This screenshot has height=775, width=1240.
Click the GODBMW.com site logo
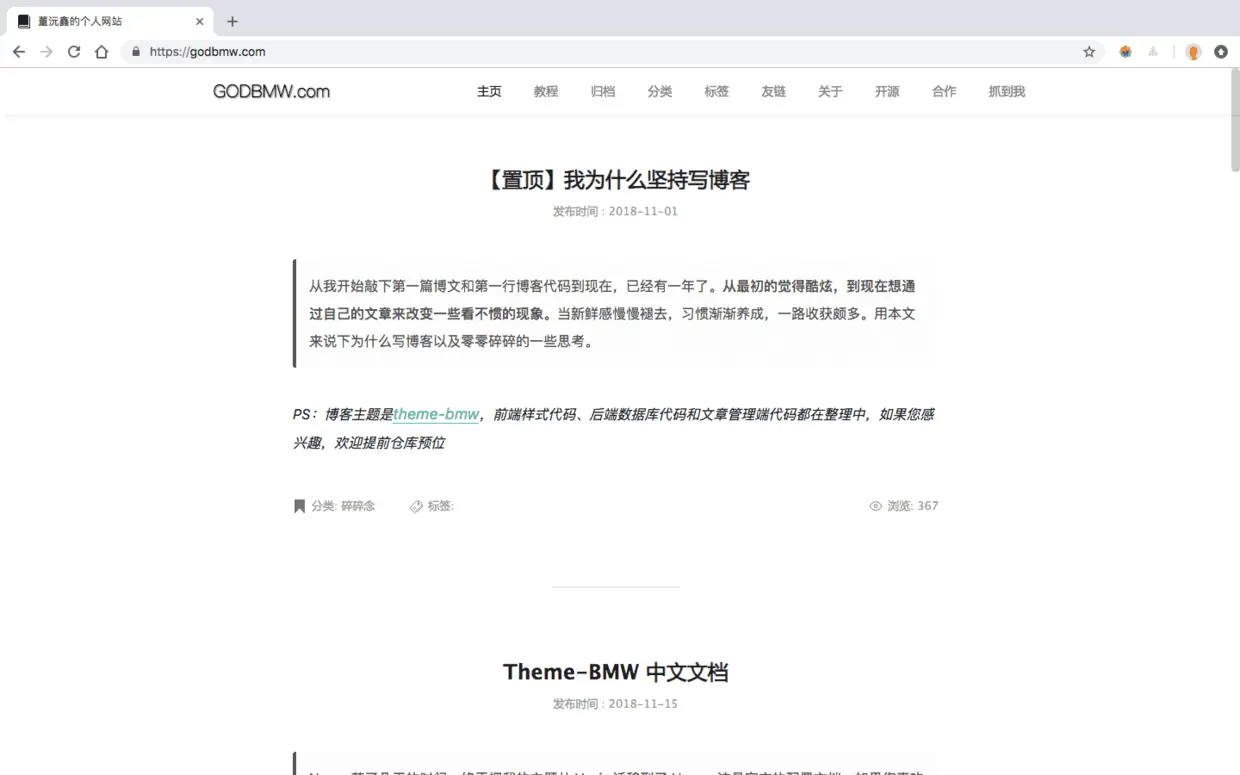pyautogui.click(x=271, y=91)
